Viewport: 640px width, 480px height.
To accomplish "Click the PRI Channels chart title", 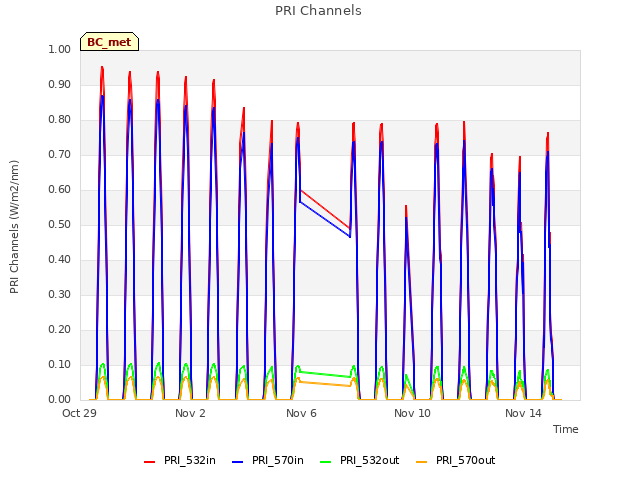I will (x=318, y=11).
